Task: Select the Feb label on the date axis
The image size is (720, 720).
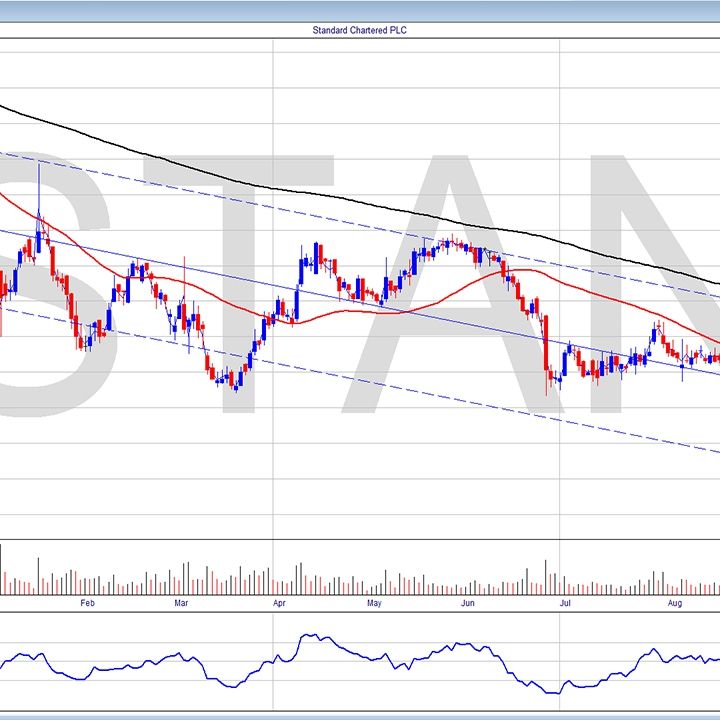Action: (x=87, y=603)
